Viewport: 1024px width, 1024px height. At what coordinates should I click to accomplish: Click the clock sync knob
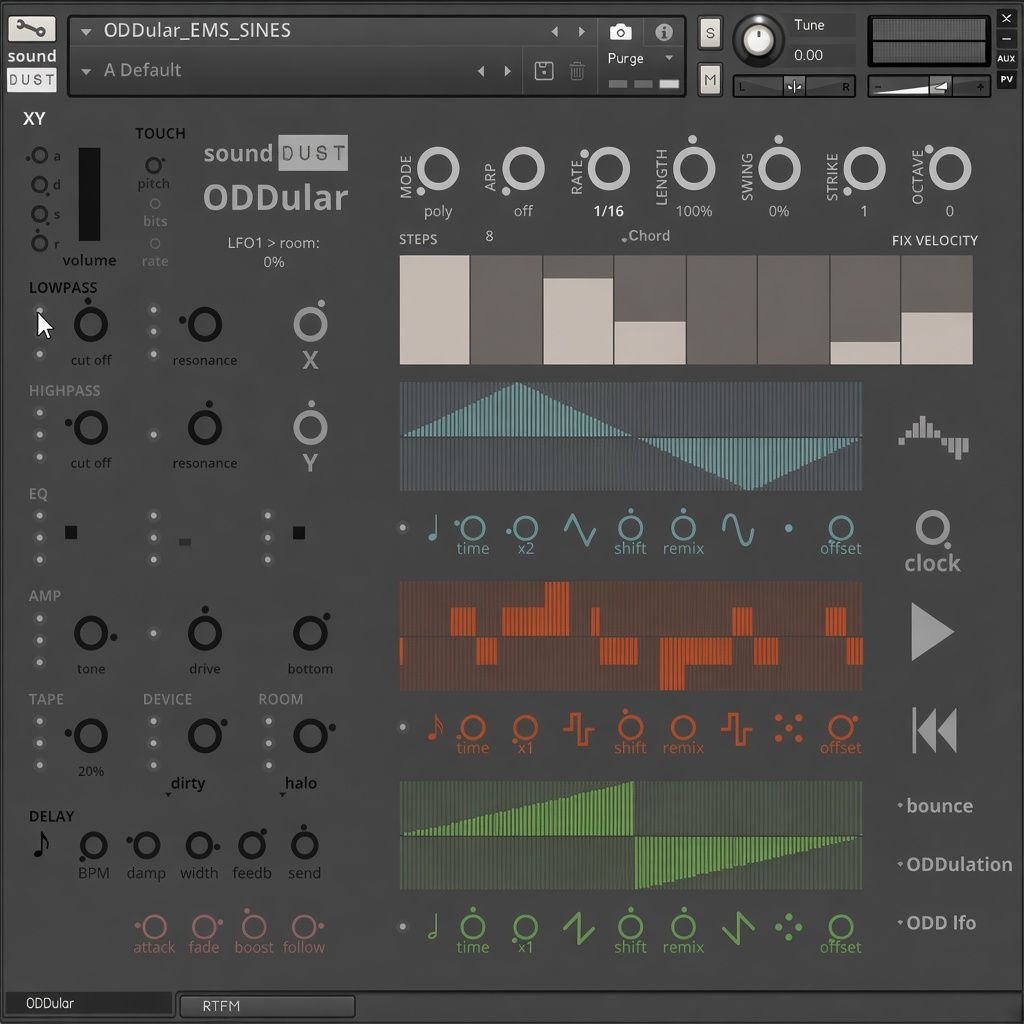pyautogui.click(x=933, y=528)
